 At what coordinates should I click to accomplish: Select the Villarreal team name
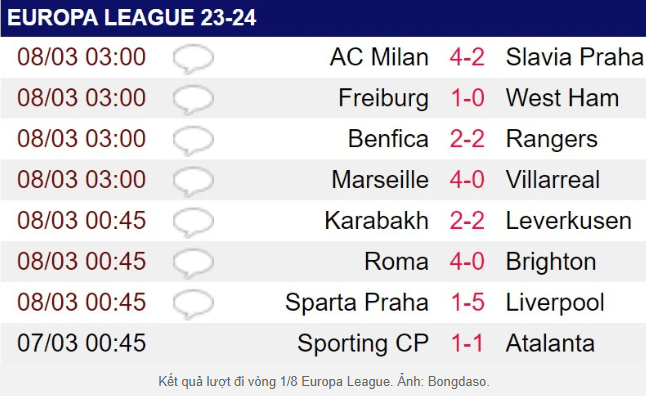(x=552, y=180)
